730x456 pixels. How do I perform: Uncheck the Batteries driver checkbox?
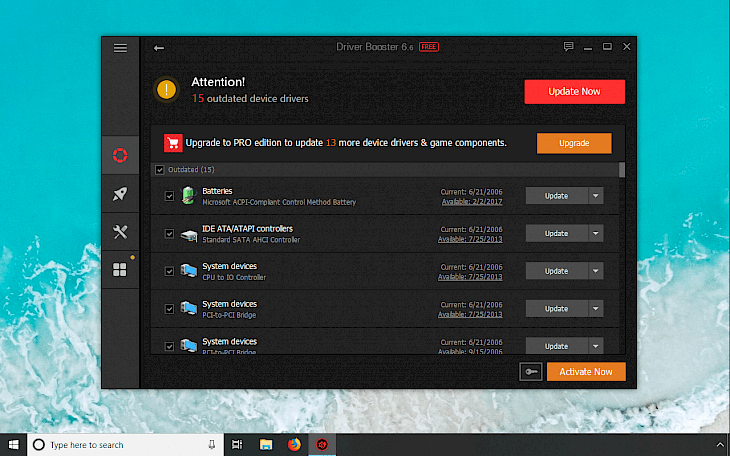coord(169,196)
